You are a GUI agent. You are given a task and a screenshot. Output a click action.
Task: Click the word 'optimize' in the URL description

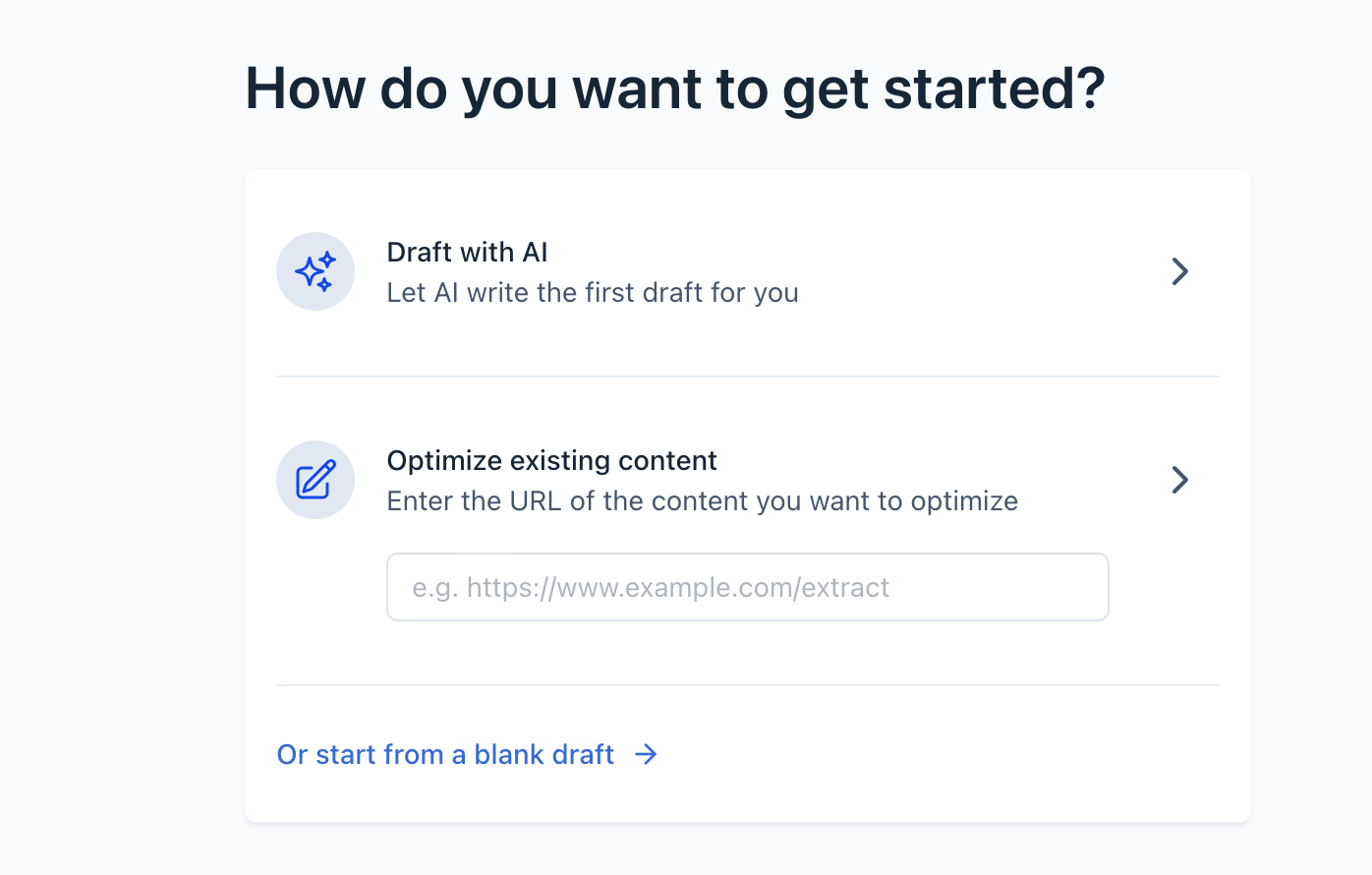pos(963,501)
